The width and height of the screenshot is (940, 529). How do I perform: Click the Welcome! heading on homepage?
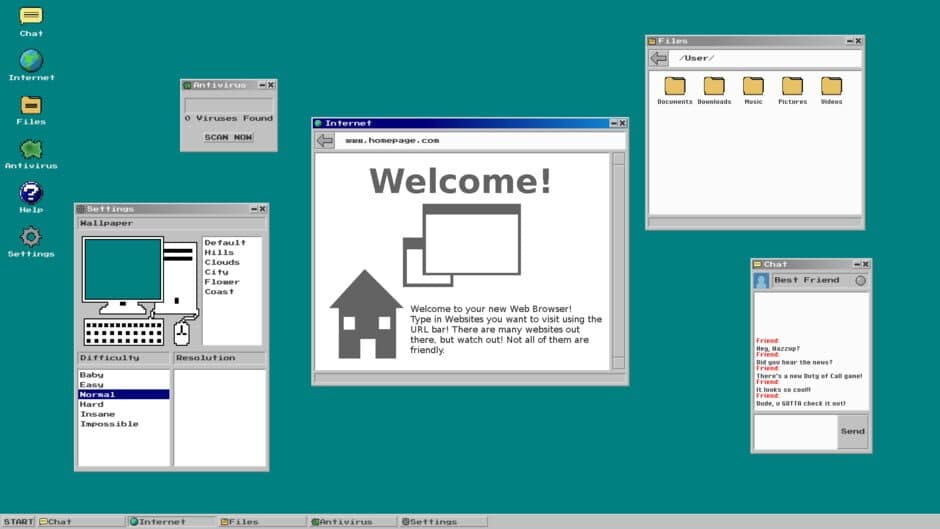[460, 181]
